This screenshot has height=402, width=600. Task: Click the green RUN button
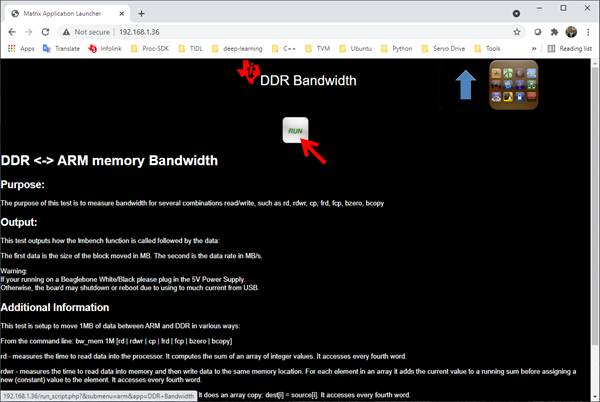pos(295,131)
